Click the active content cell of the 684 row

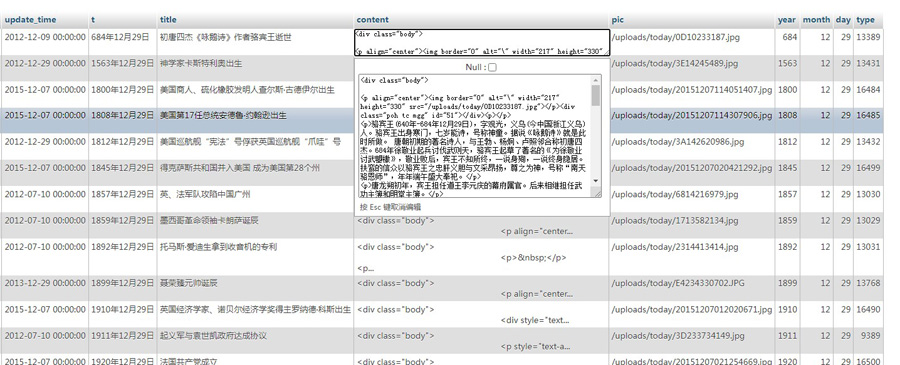482,42
